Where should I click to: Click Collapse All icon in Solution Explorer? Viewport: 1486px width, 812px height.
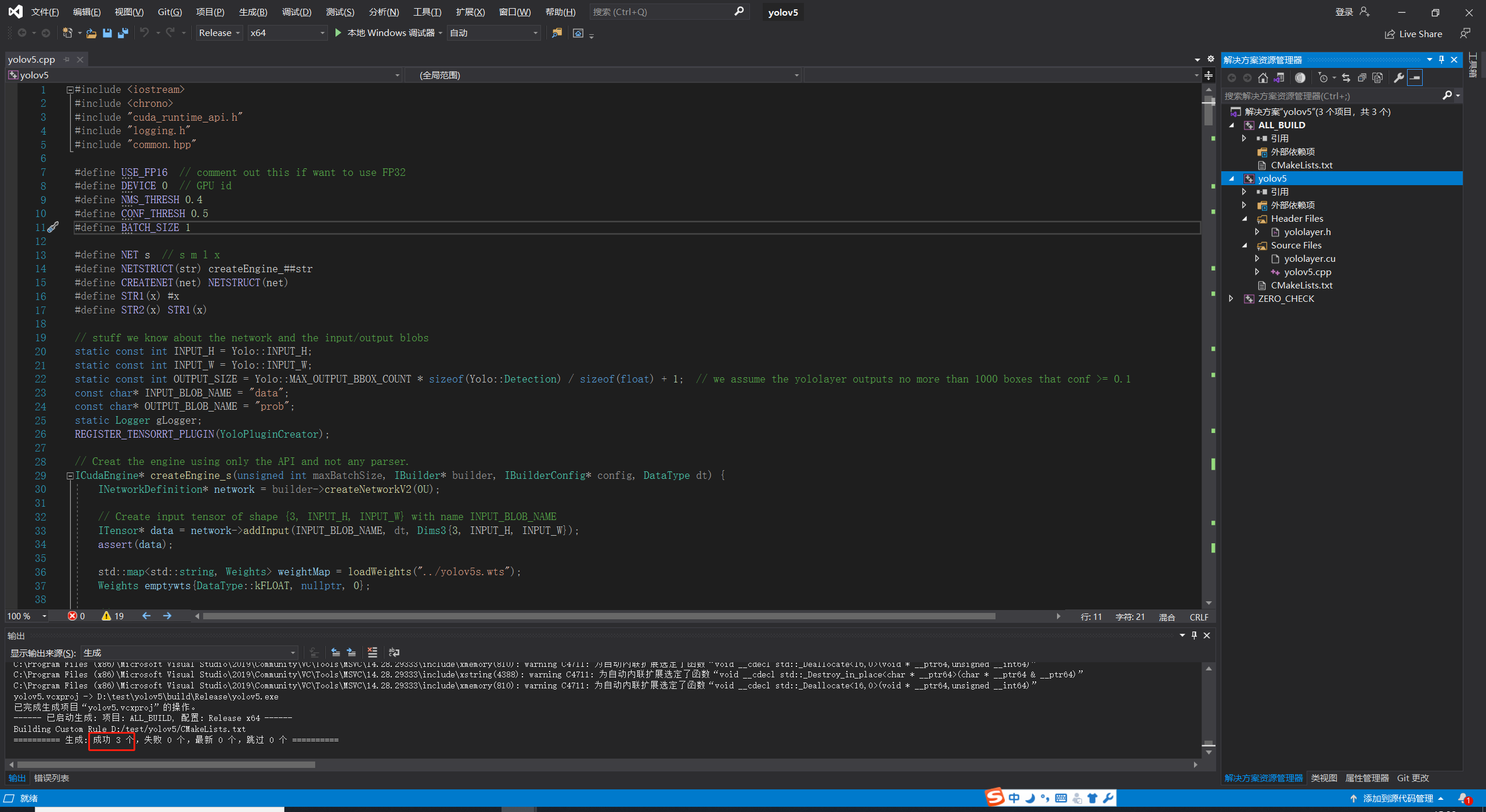(x=1362, y=78)
